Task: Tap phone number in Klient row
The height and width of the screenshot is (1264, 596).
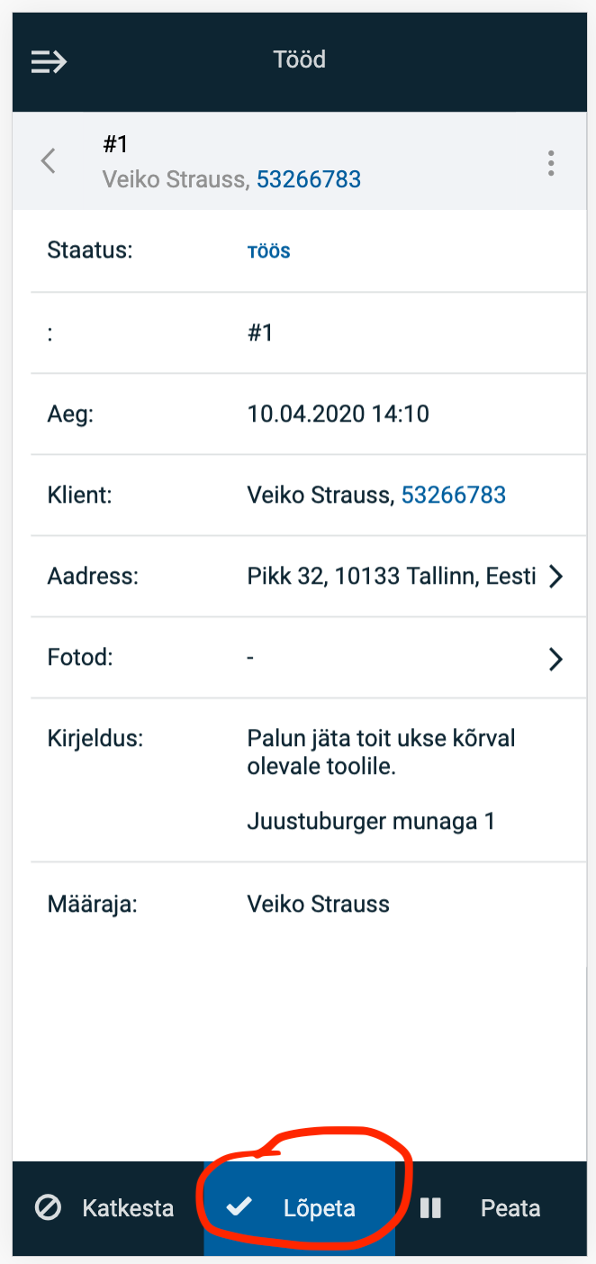Action: [454, 494]
